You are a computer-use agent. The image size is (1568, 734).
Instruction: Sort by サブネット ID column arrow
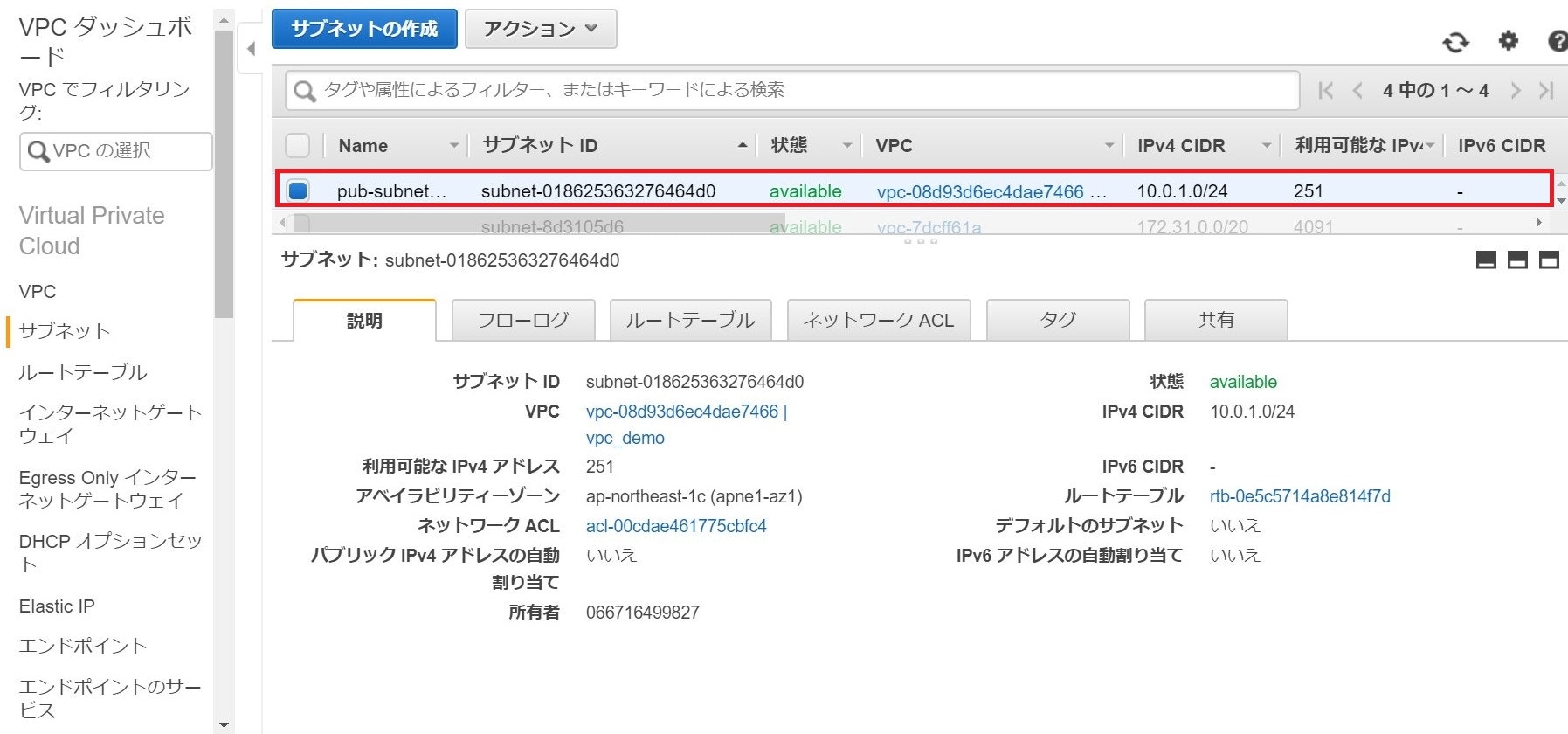point(743,145)
